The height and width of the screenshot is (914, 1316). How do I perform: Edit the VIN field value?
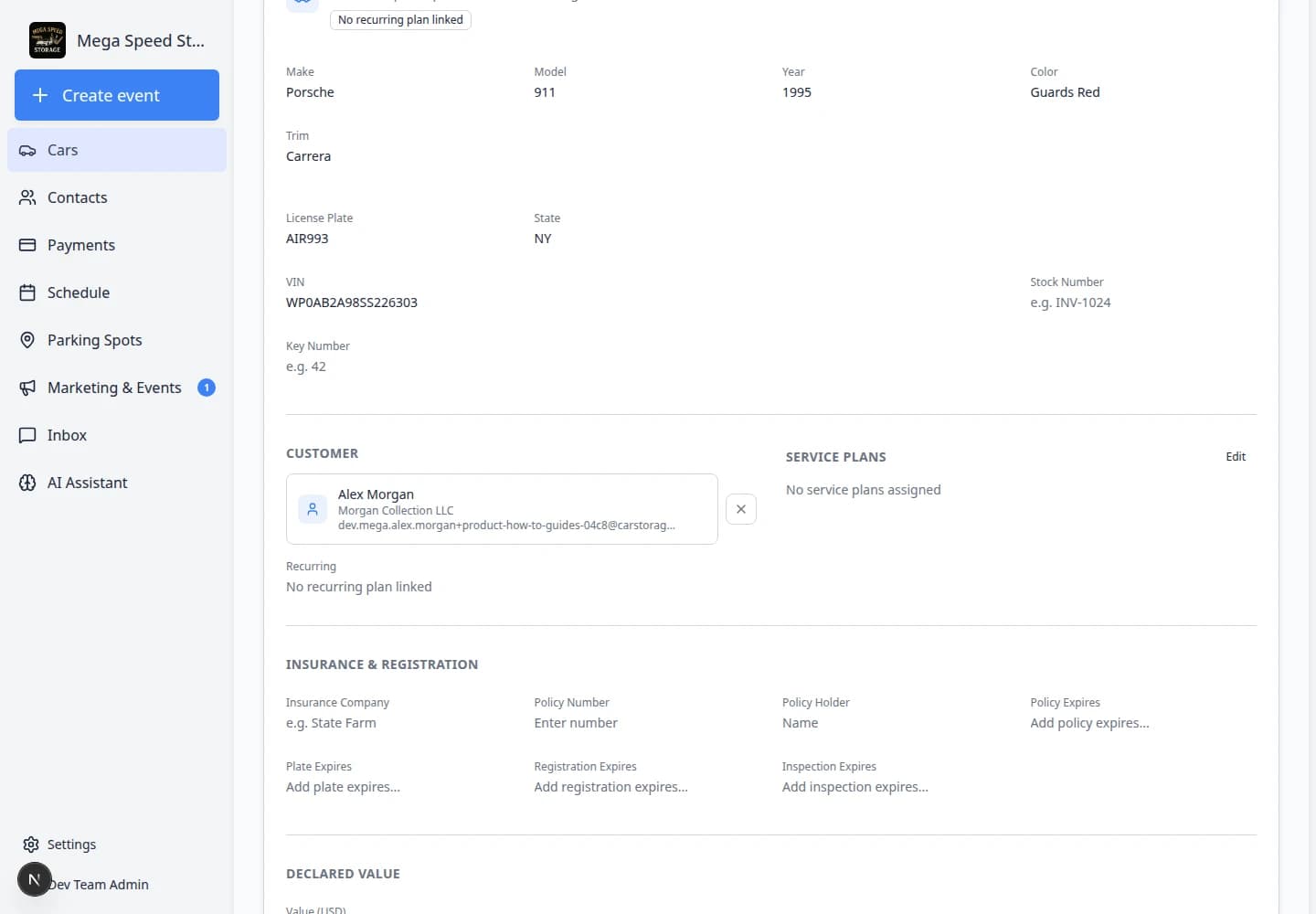[x=352, y=303]
